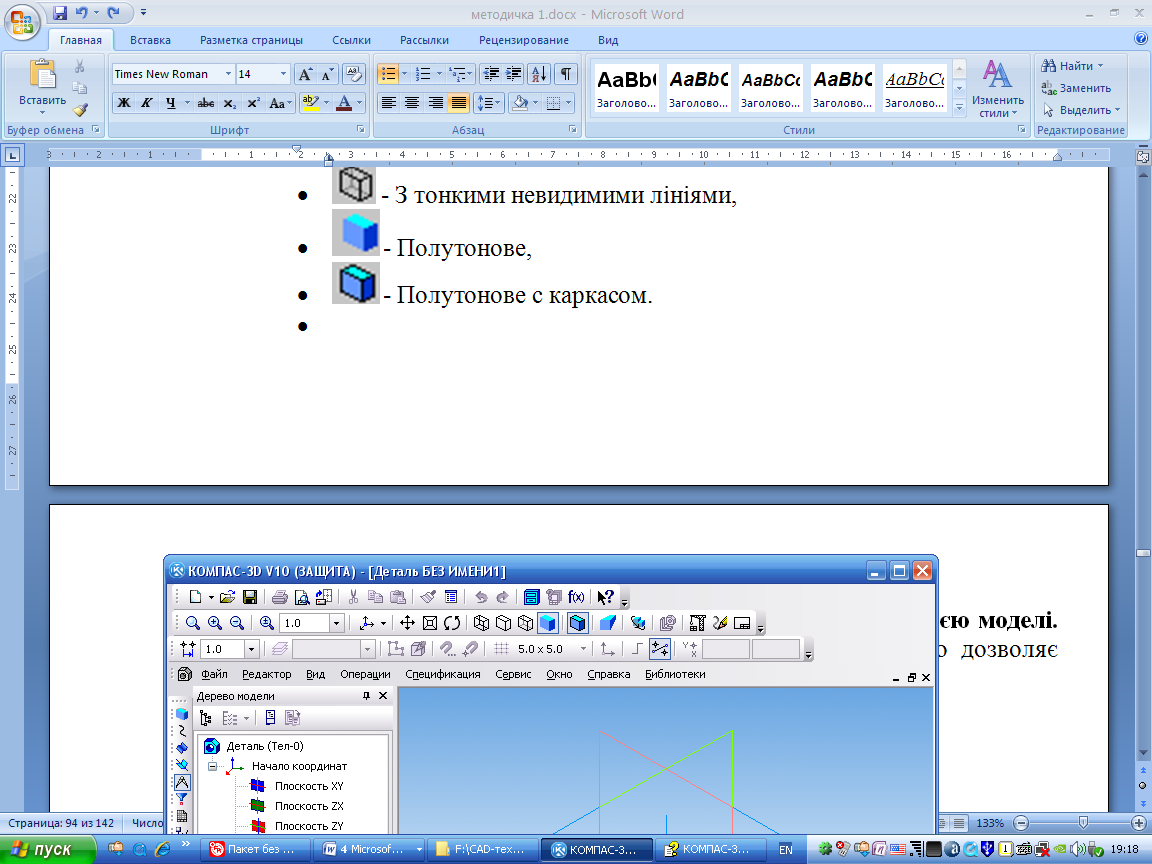
Task: Open the Разметка страницы tab
Action: [251, 40]
